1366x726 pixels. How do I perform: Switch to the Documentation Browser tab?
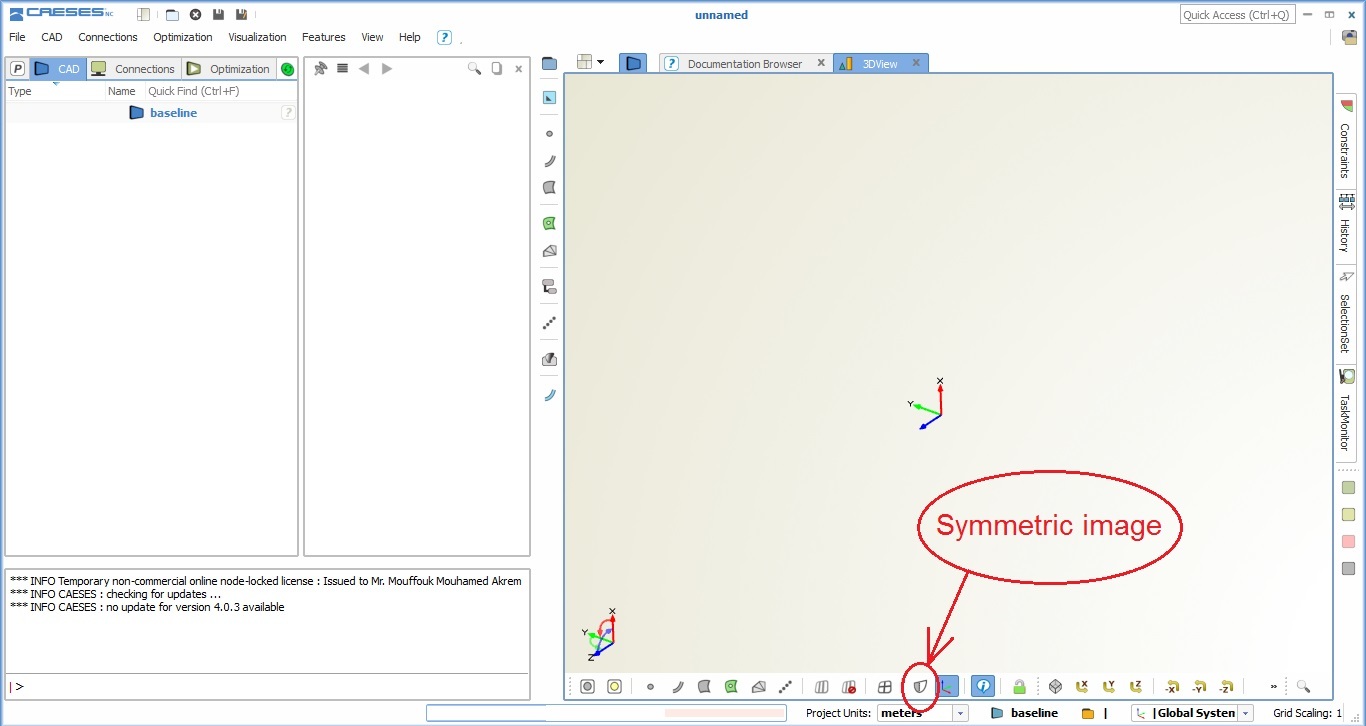(744, 63)
